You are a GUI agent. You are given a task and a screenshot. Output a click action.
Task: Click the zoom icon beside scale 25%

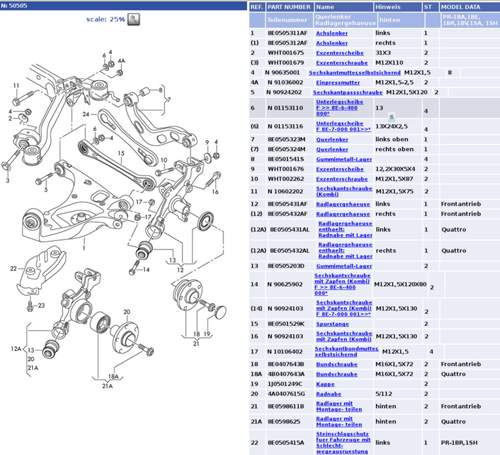click(x=134, y=19)
